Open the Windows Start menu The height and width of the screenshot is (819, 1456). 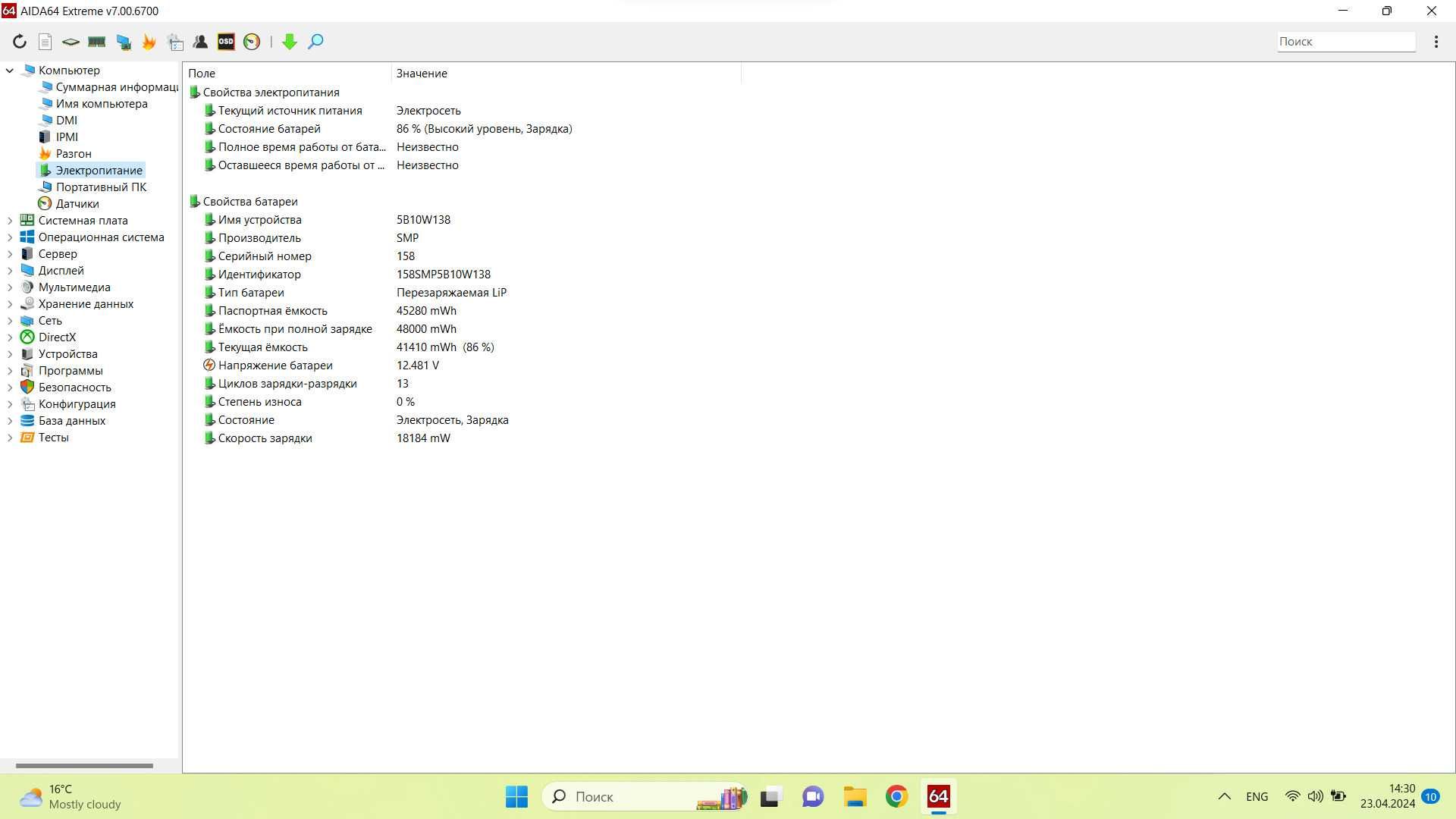[x=516, y=797]
